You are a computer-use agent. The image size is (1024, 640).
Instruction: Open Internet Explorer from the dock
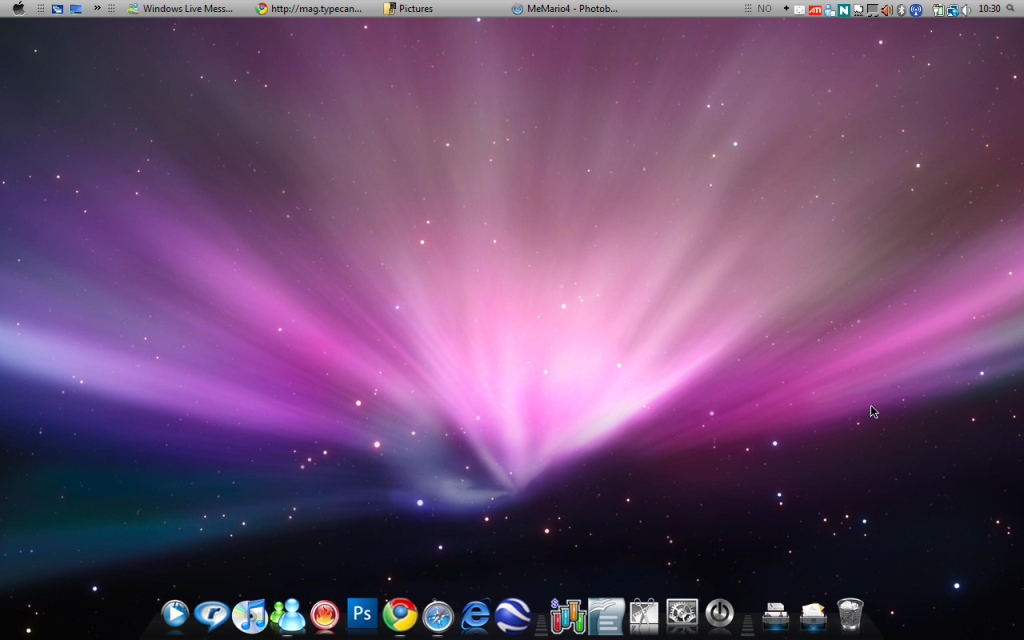[476, 614]
